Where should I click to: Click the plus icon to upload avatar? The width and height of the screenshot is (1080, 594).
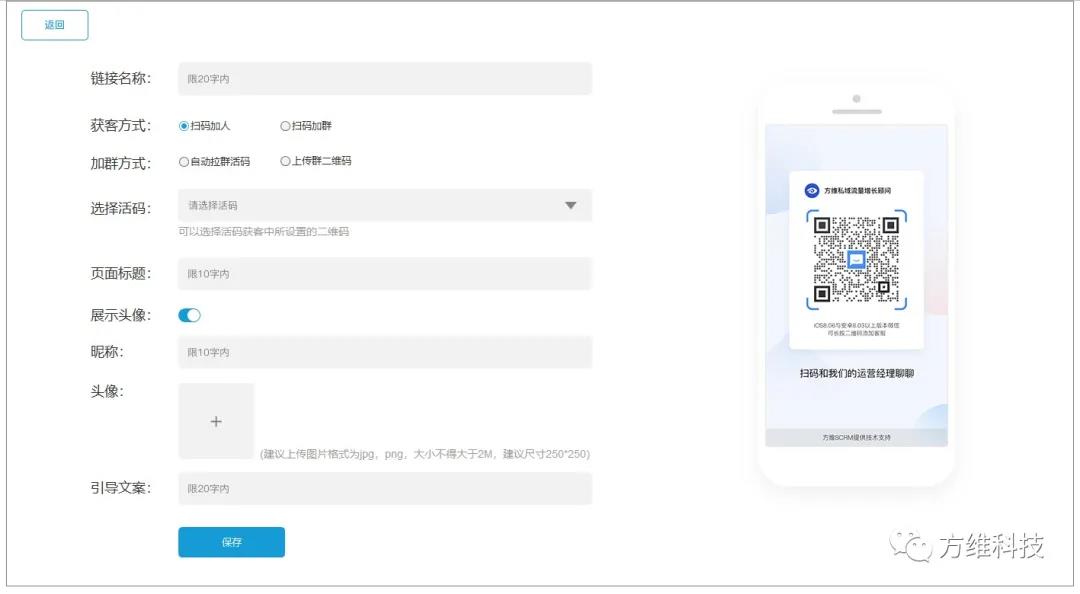(216, 421)
